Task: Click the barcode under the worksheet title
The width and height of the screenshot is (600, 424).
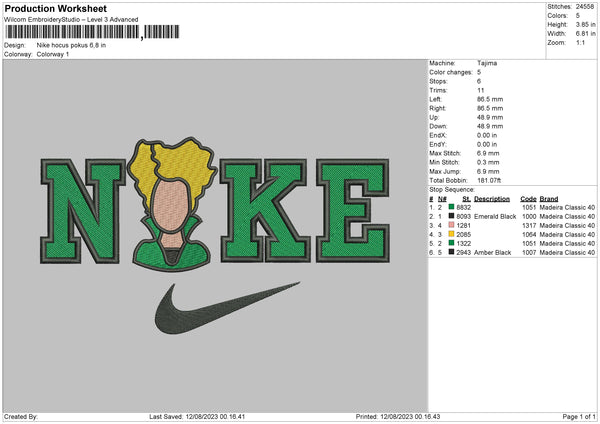Action: [x=91, y=32]
